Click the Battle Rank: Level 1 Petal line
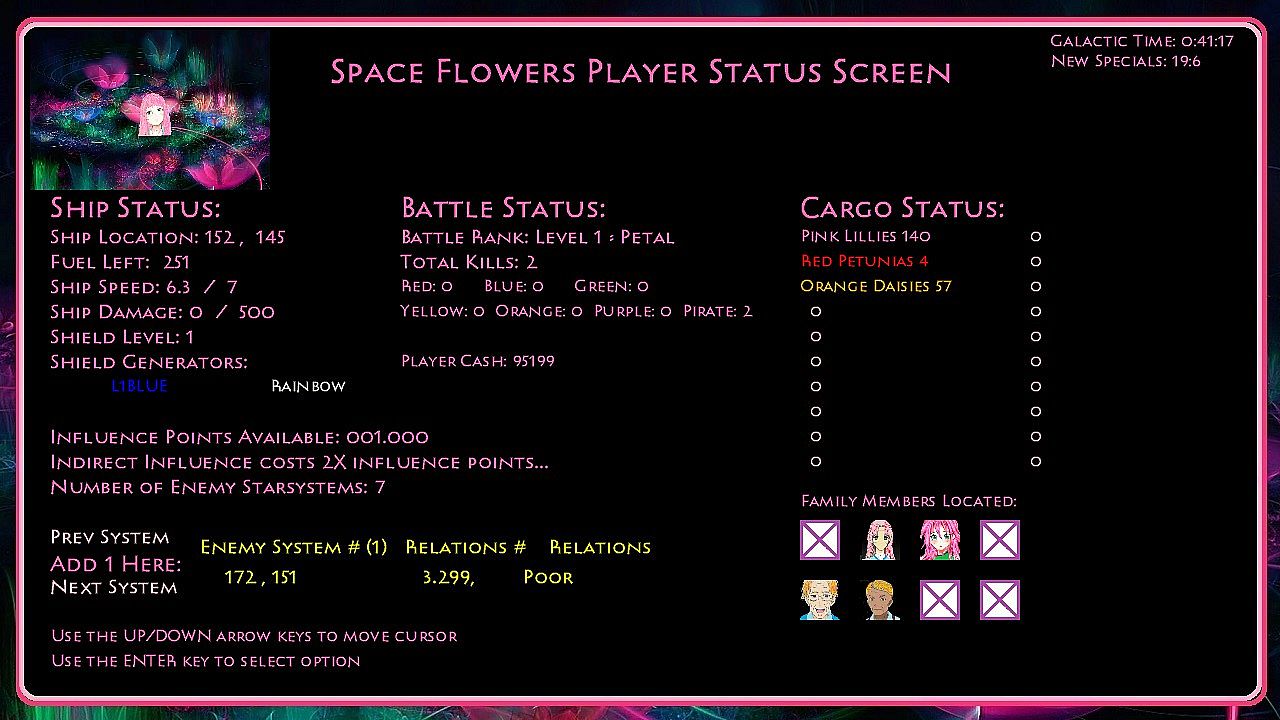The width and height of the screenshot is (1280, 720). (538, 237)
